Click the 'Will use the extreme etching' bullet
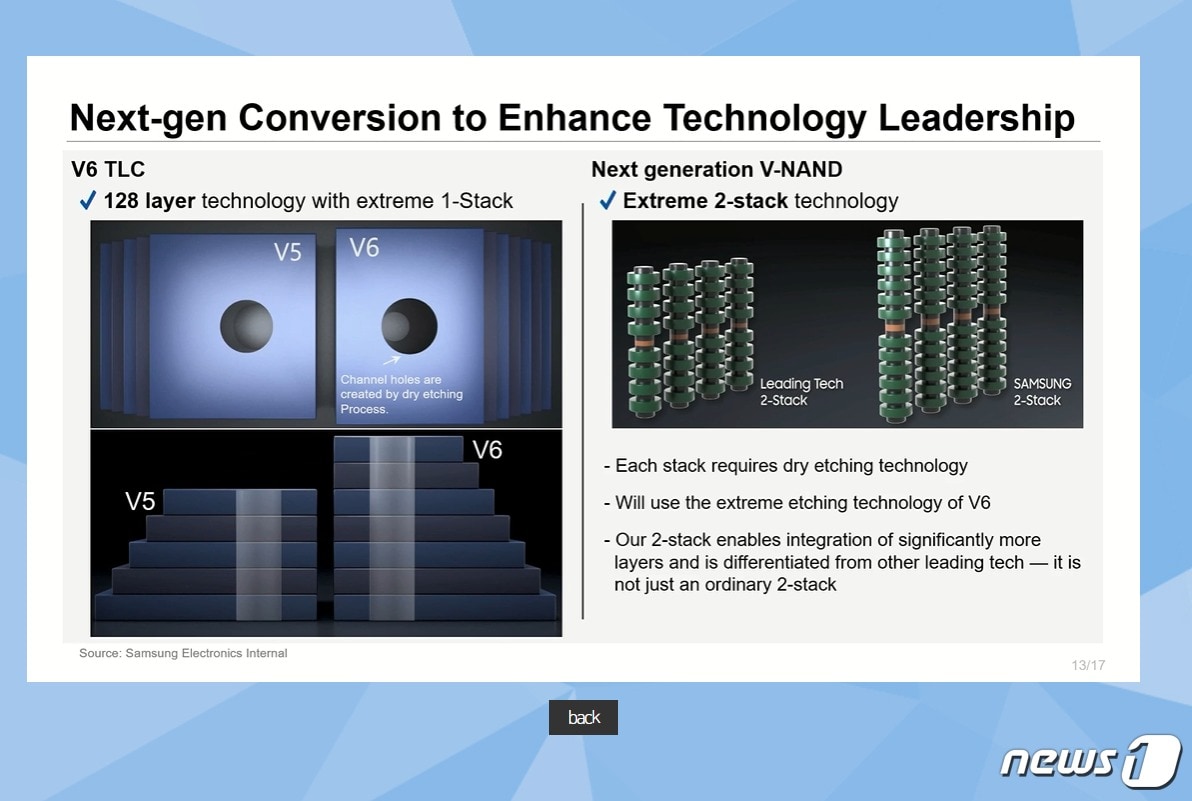1192x801 pixels. tap(797, 502)
